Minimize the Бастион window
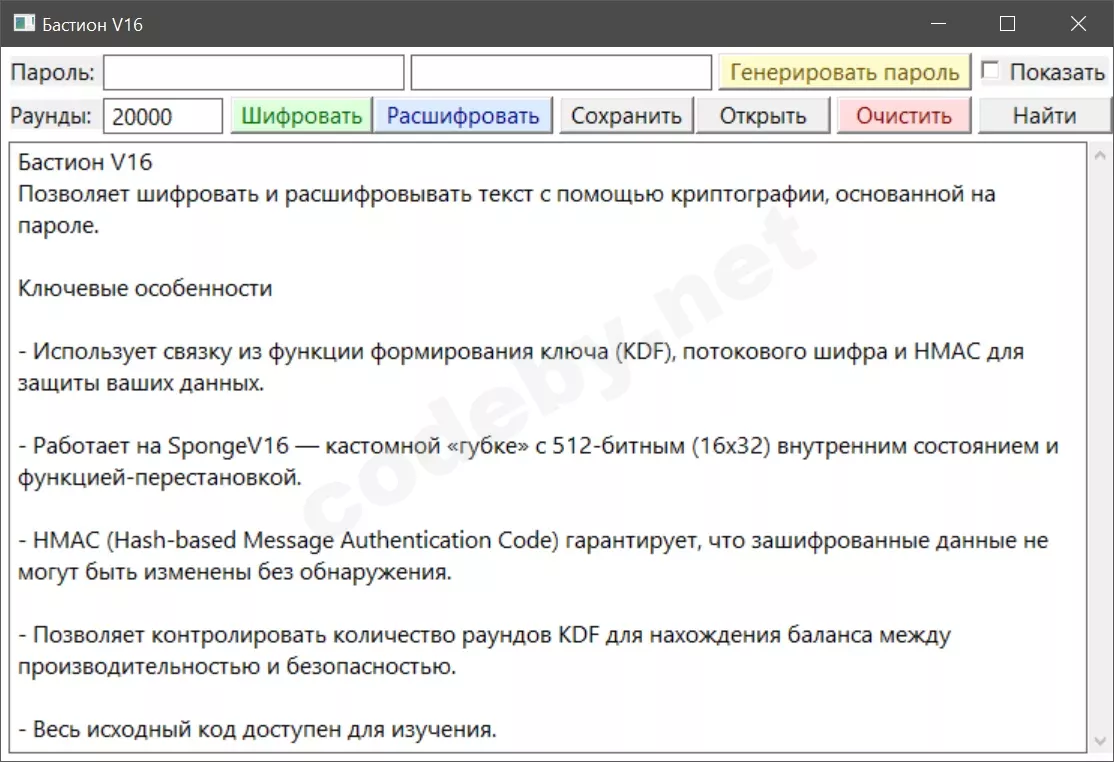This screenshot has width=1114, height=762. [937, 22]
